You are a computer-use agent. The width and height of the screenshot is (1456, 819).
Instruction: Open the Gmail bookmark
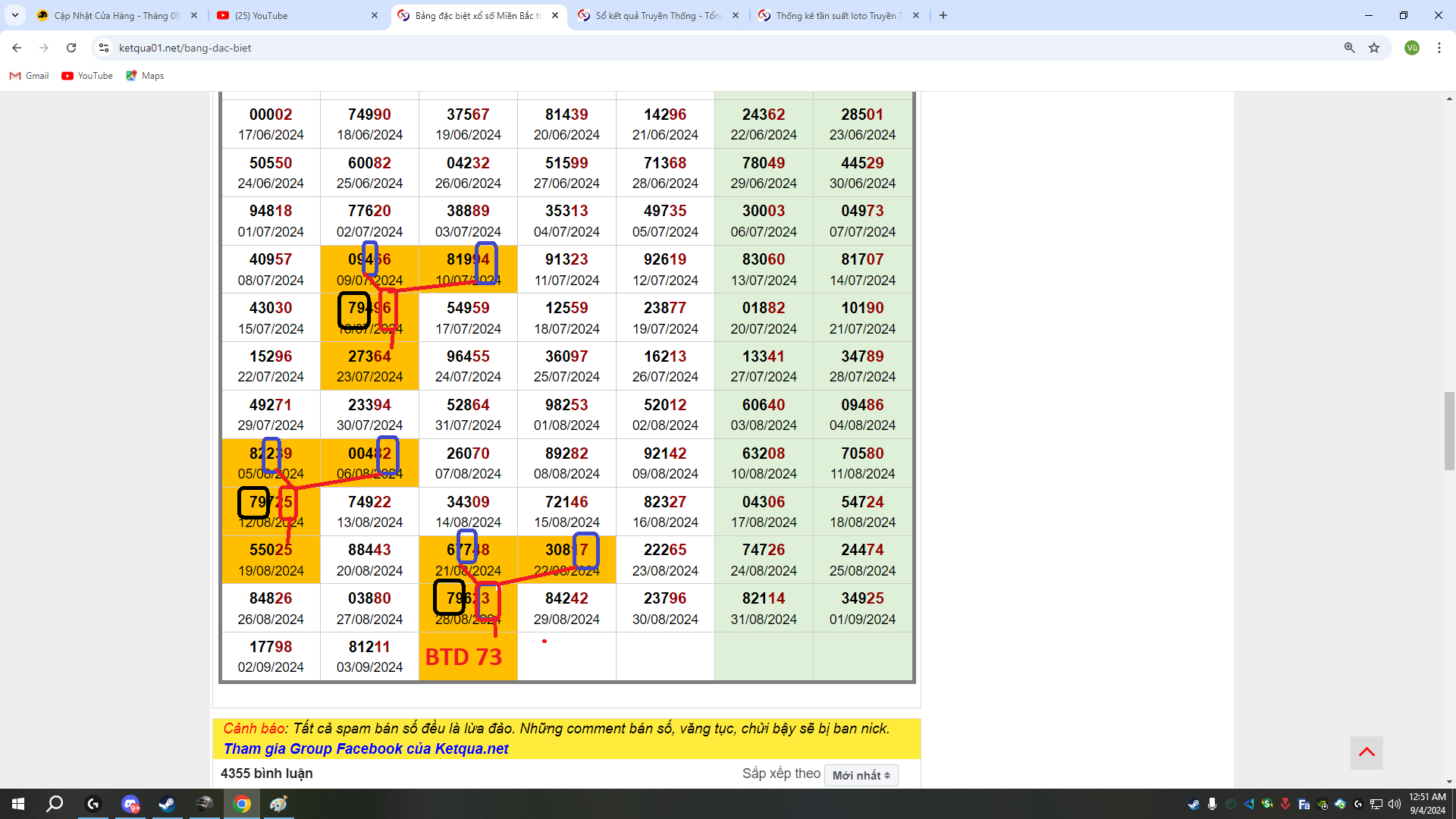[x=29, y=76]
